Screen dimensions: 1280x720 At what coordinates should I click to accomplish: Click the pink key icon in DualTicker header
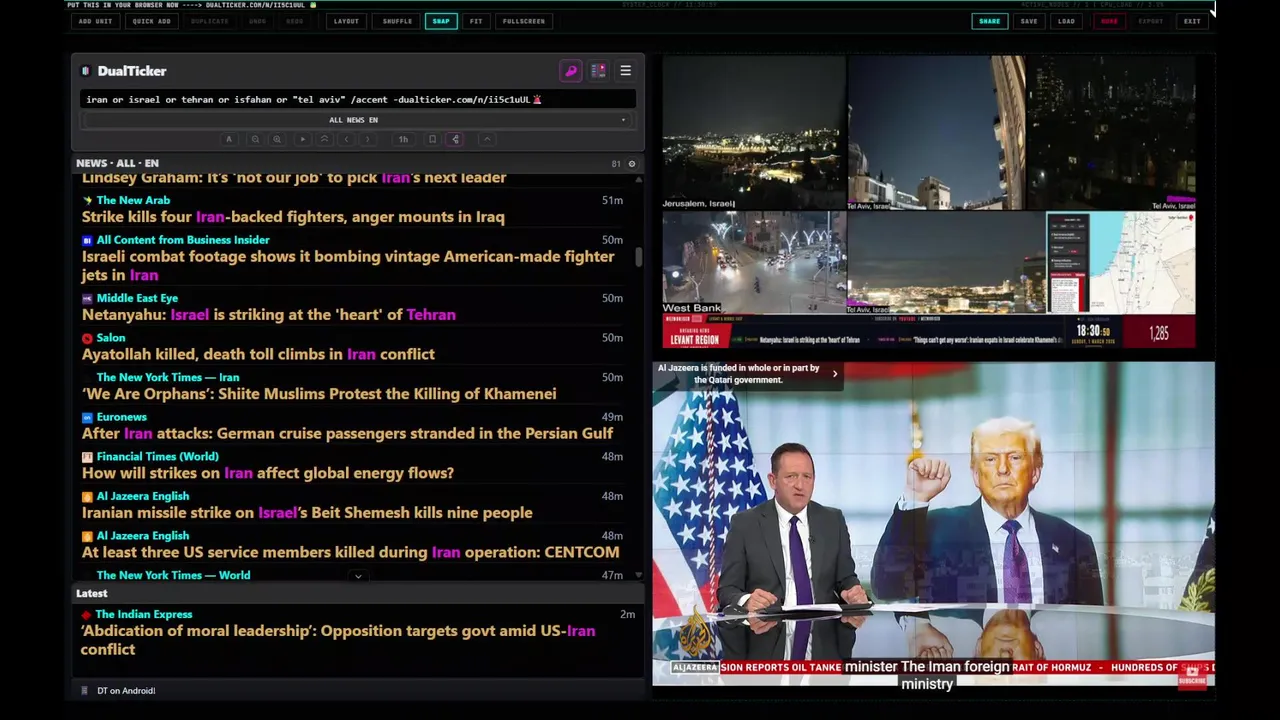click(x=571, y=71)
